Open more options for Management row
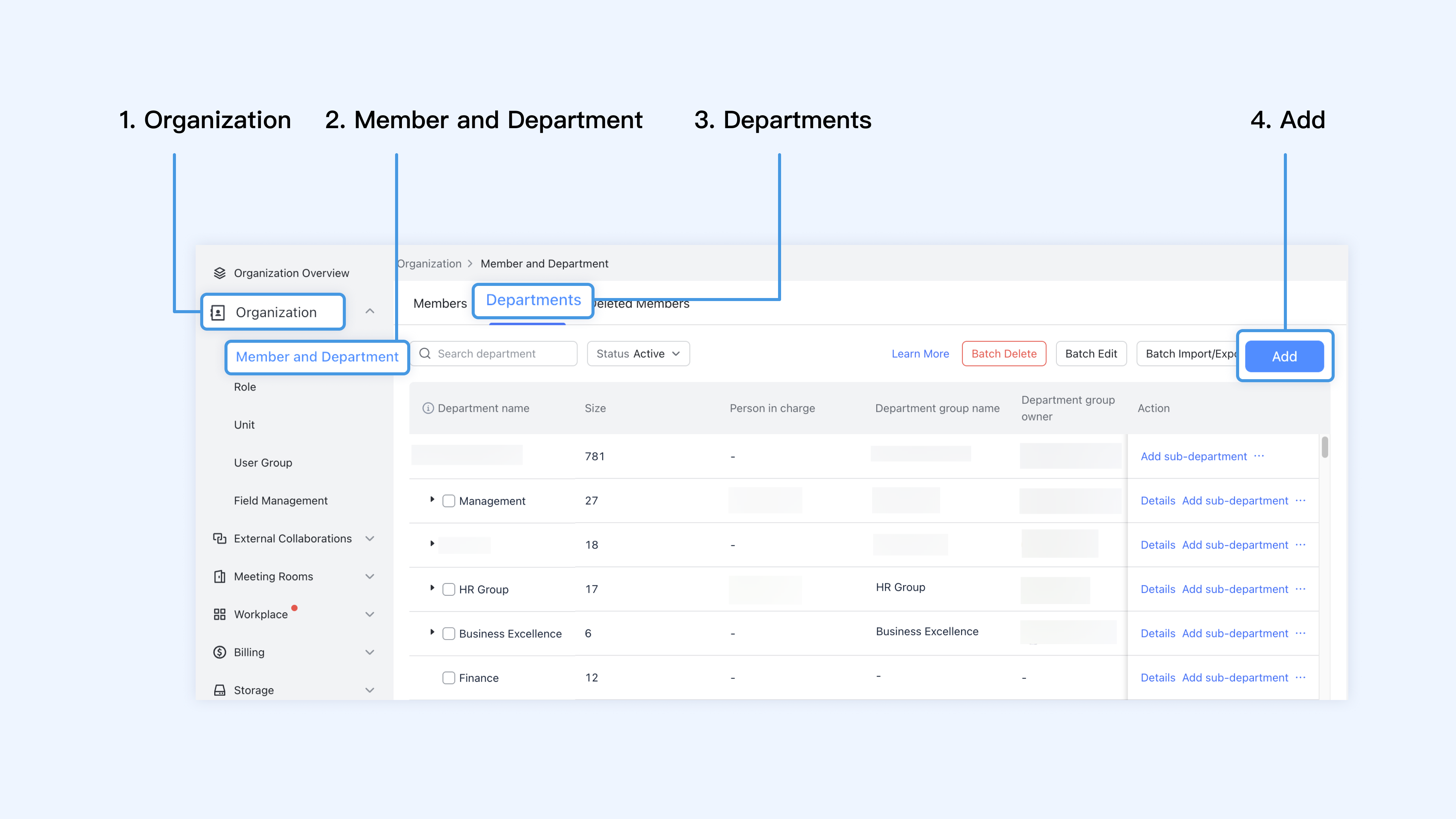 (x=1301, y=500)
